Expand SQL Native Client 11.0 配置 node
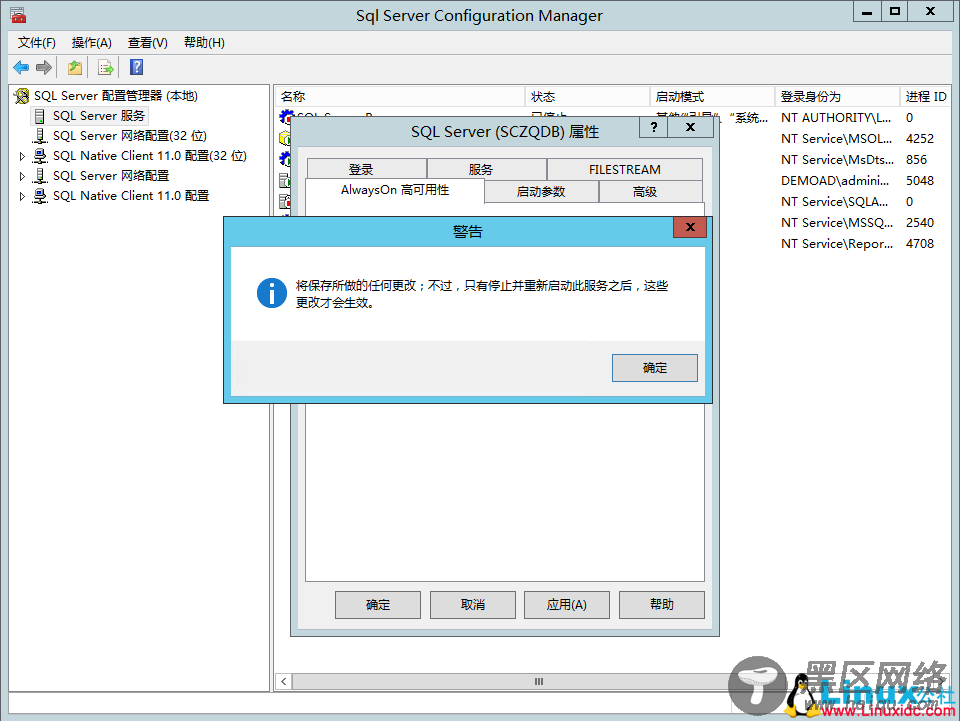Screen dimensions: 960x721 [22, 197]
